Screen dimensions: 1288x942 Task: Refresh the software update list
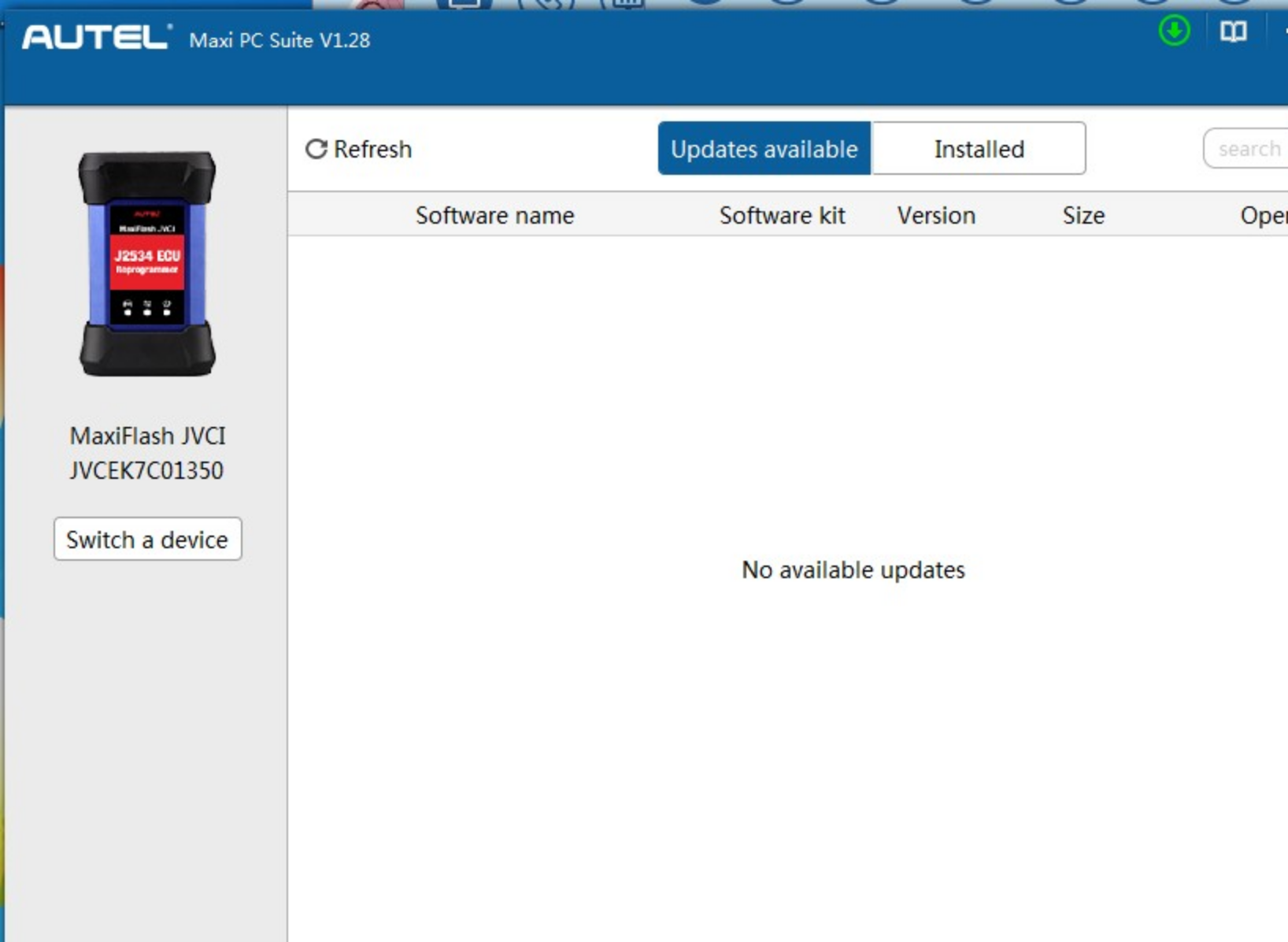[x=359, y=149]
